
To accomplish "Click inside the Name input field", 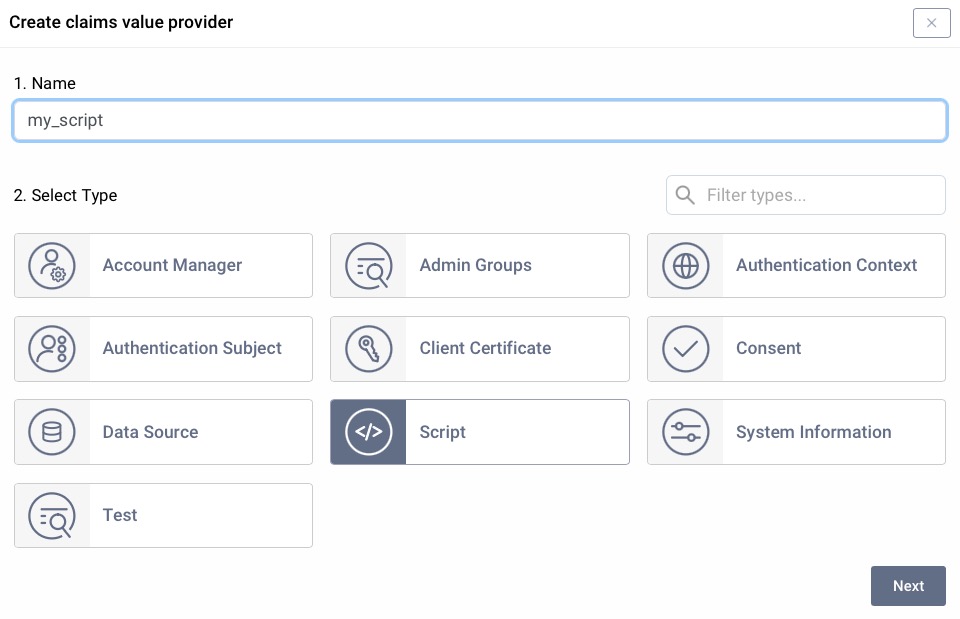I will pos(480,120).
